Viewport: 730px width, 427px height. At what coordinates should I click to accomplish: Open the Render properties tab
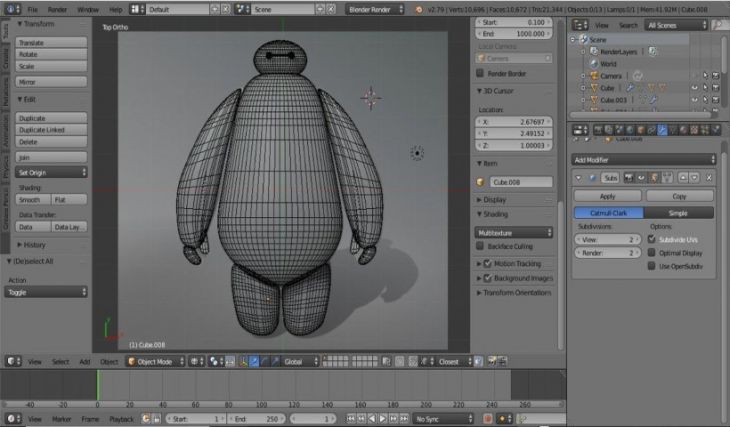(x=598, y=130)
